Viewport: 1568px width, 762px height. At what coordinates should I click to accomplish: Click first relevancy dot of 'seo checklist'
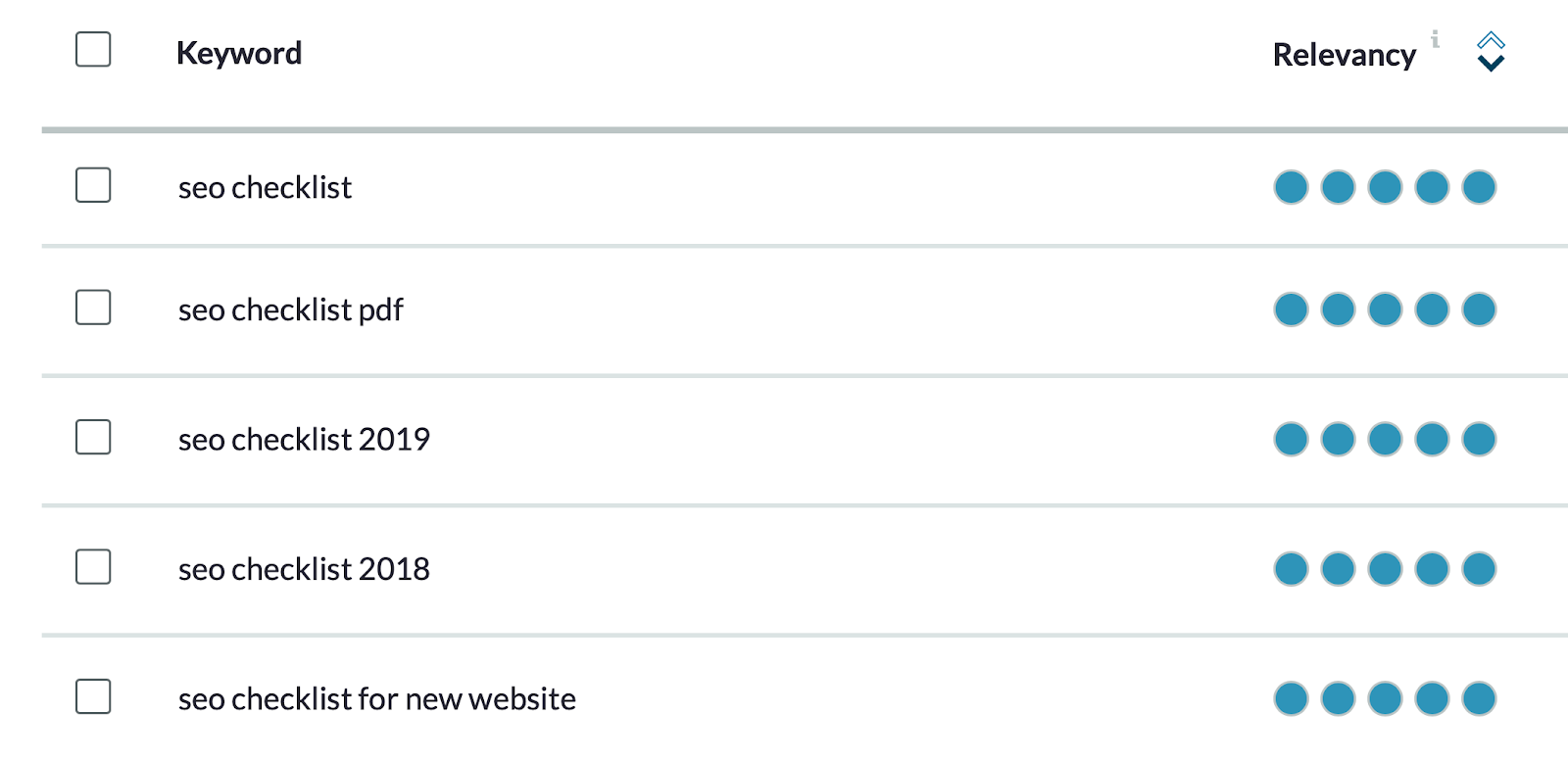(1291, 187)
